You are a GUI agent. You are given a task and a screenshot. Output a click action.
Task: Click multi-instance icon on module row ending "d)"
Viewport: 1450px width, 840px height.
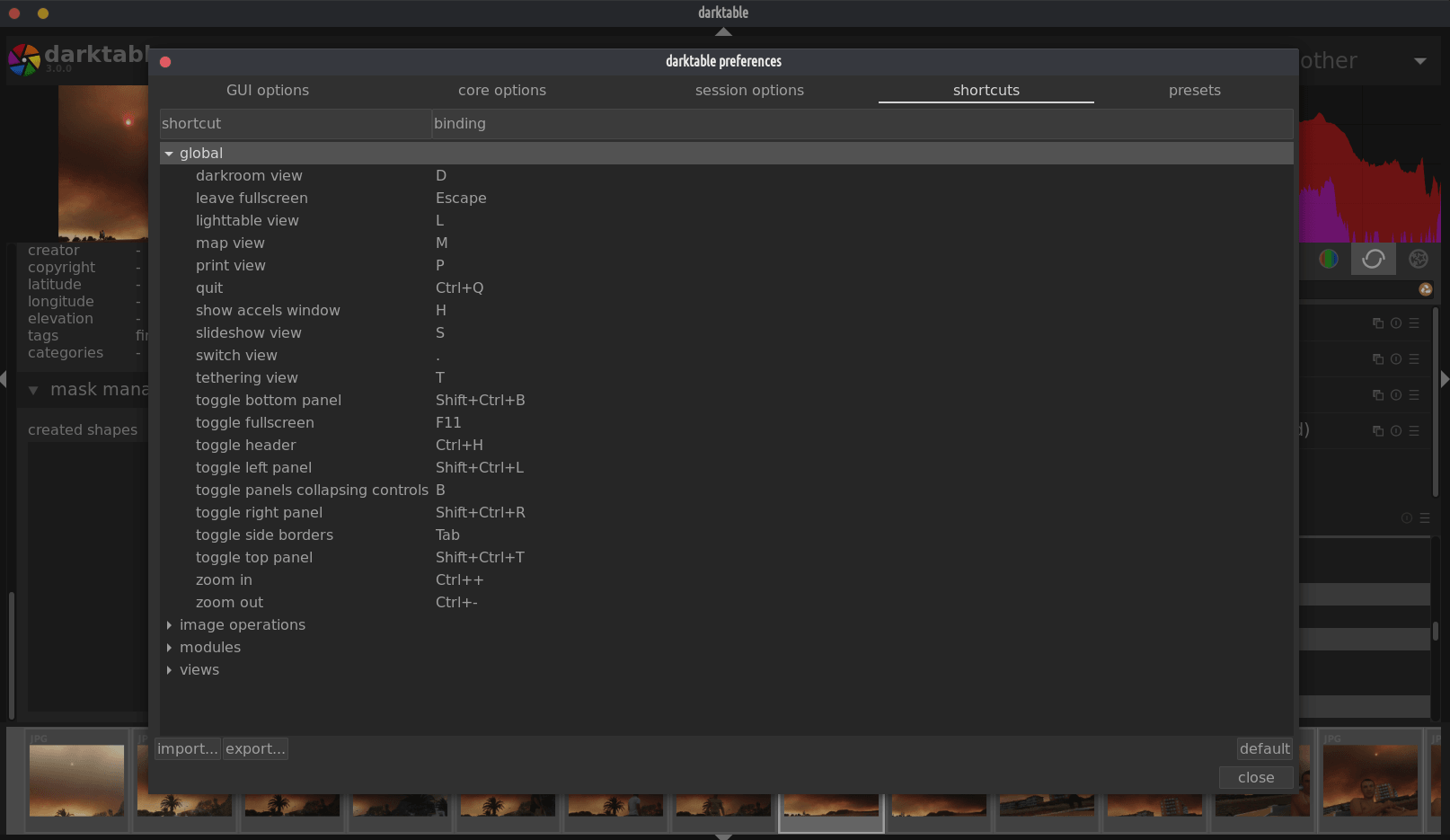tap(1377, 431)
